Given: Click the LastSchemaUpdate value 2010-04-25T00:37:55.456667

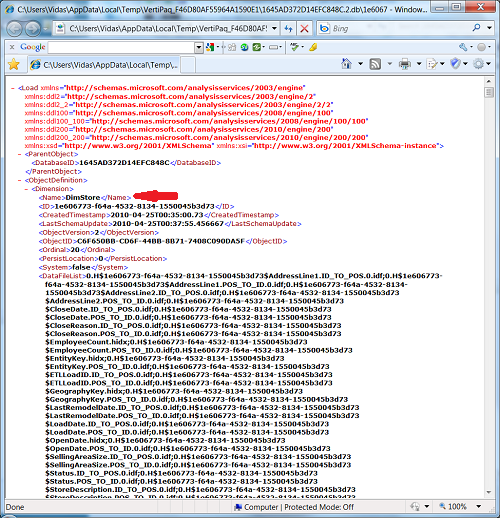Looking at the screenshot, I should [168, 224].
